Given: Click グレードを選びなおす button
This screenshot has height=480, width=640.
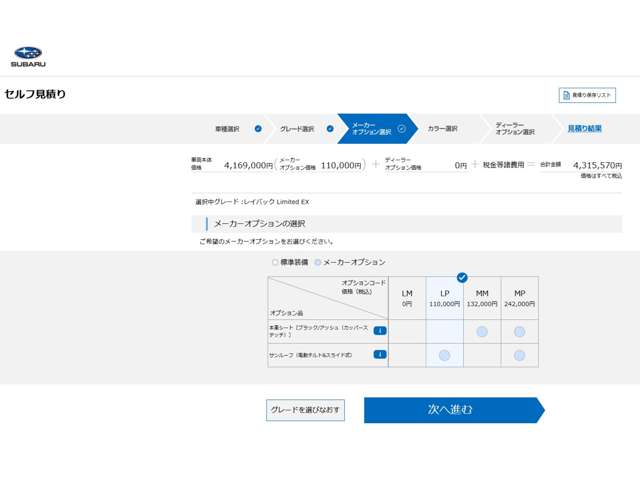Looking at the screenshot, I should [305, 410].
